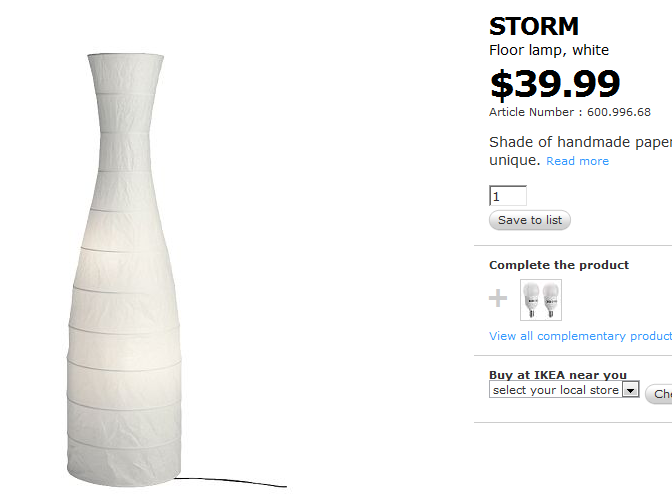This screenshot has height=502, width=672.
Task: Click the Buy at IKEA near you label
Action: [558, 375]
